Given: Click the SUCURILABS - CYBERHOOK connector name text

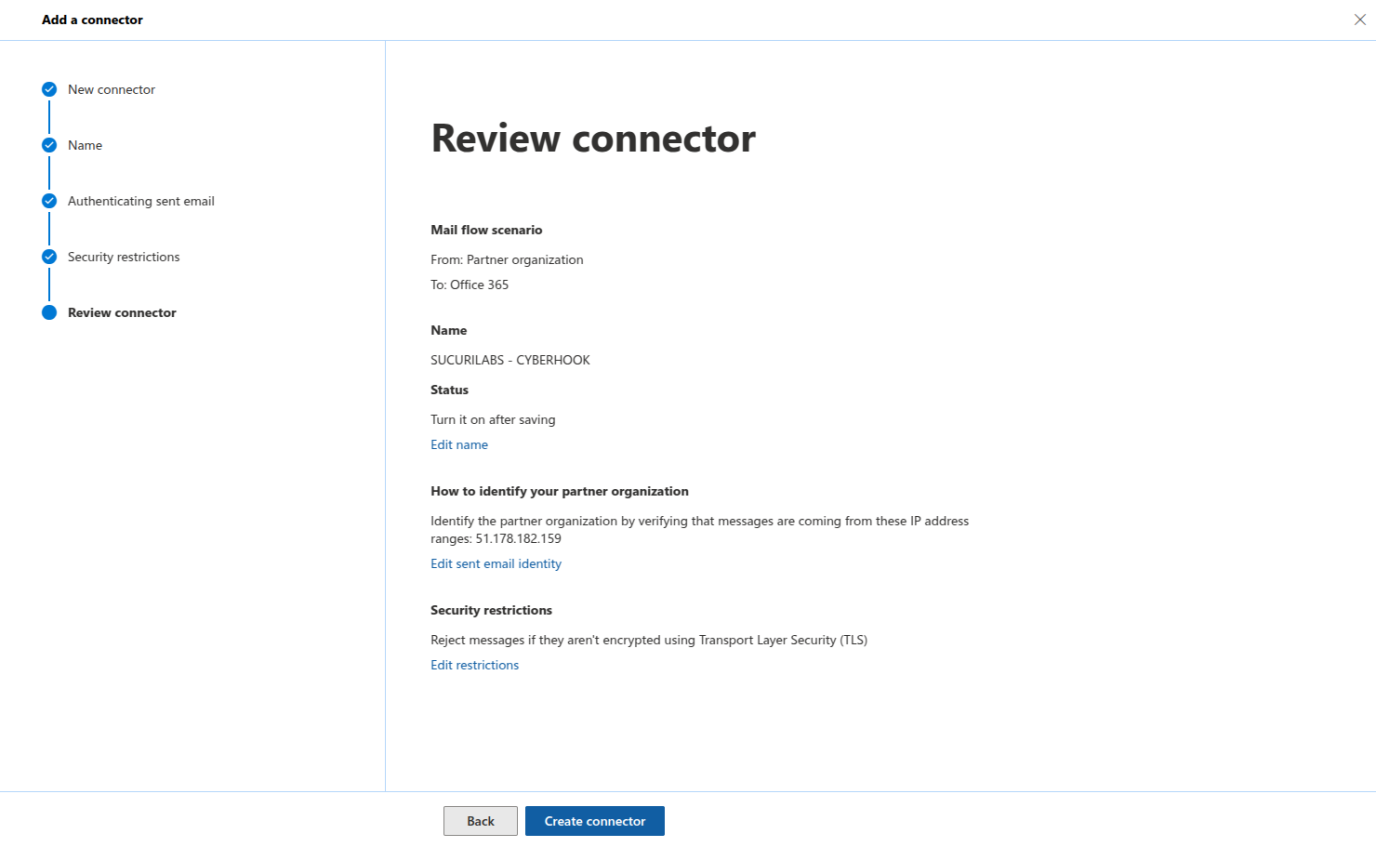Looking at the screenshot, I should click(510, 359).
